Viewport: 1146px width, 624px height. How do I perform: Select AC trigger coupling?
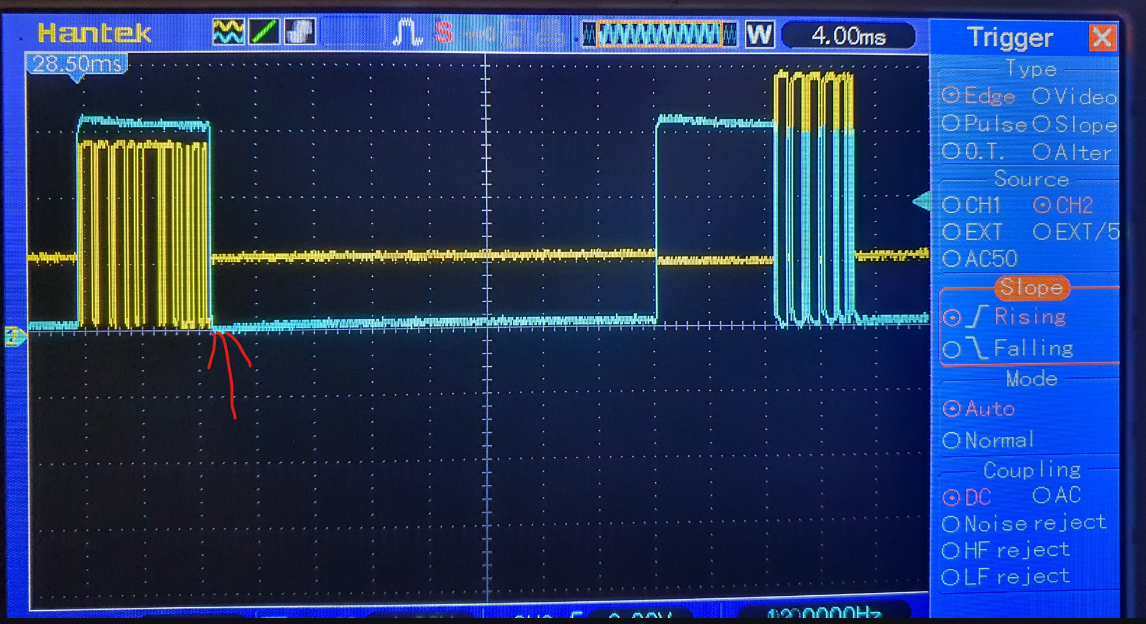1057,495
